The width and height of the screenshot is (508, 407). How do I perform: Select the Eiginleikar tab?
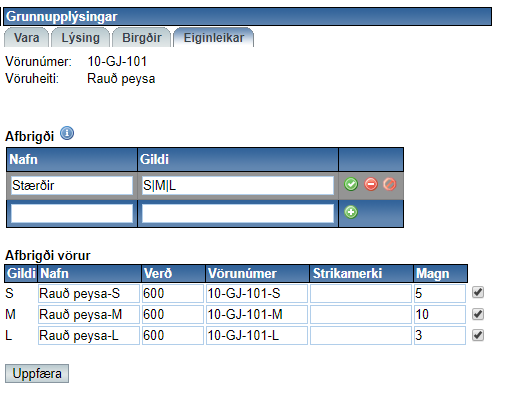click(214, 38)
